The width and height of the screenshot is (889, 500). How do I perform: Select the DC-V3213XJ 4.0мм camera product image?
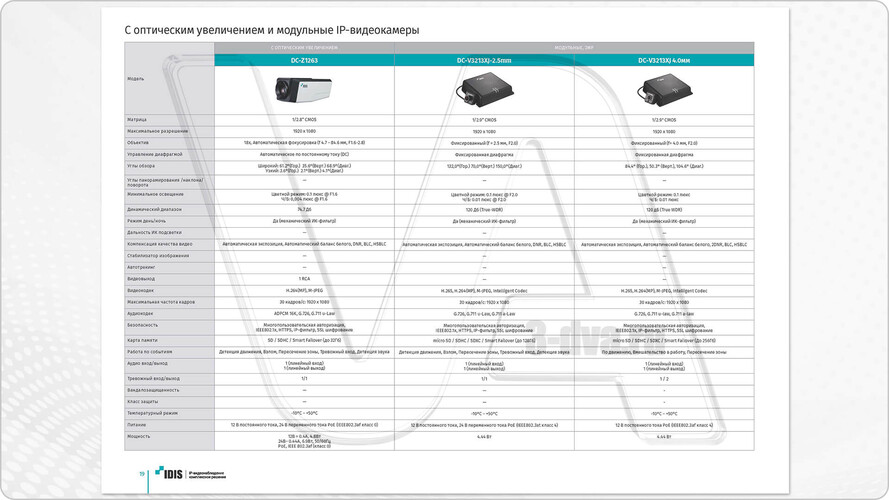[664, 91]
